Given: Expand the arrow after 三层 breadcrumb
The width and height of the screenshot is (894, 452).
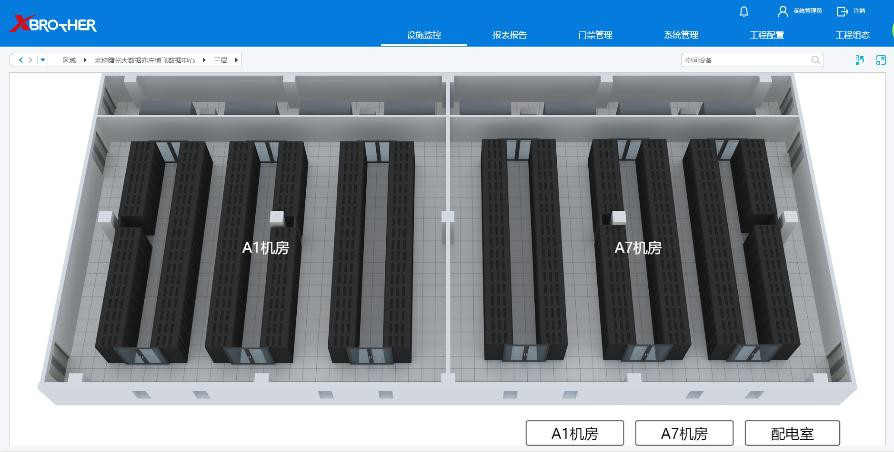Looking at the screenshot, I should click(x=236, y=60).
